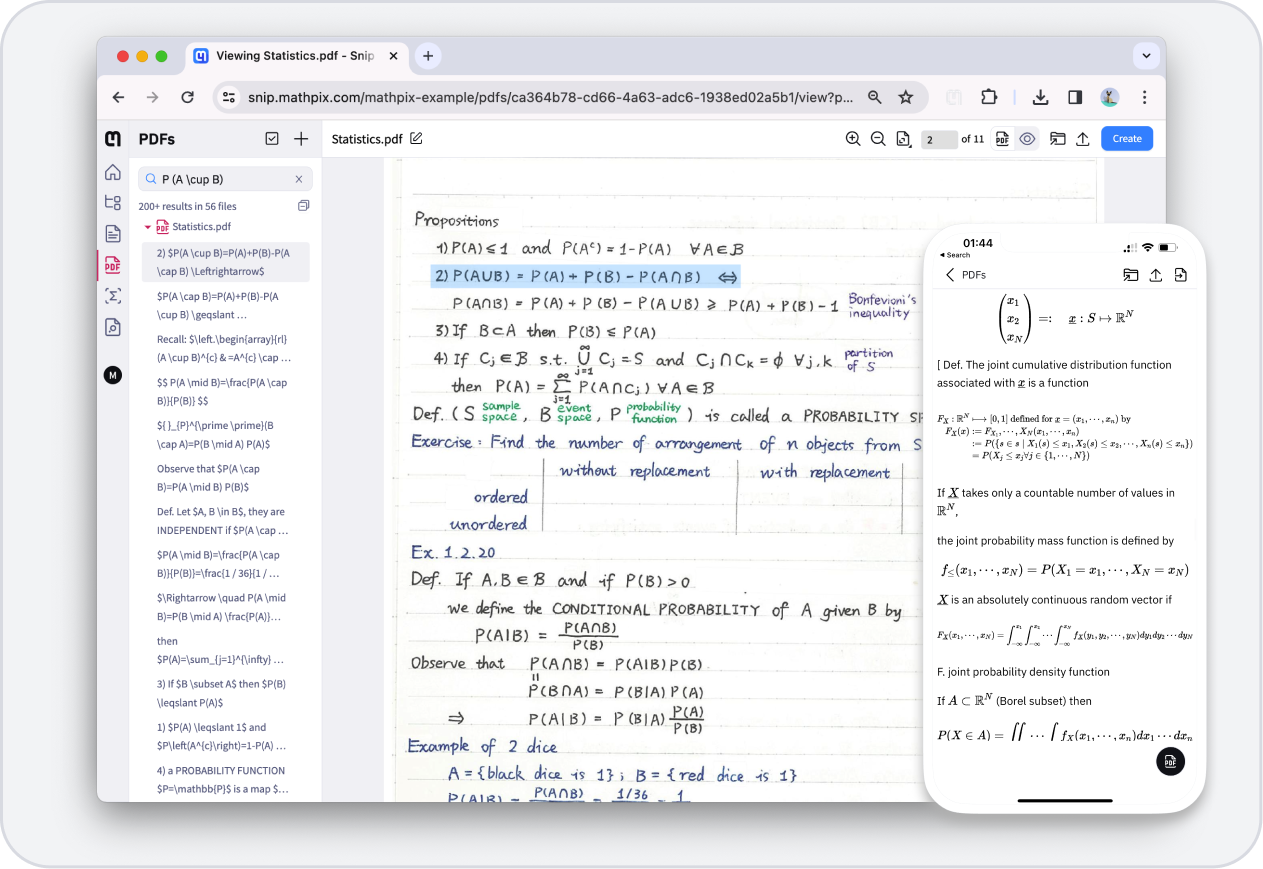Screen dimensions: 1263x869
Task: Click the Mathpix logo above the sidebar
Action: pyautogui.click(x=113, y=139)
